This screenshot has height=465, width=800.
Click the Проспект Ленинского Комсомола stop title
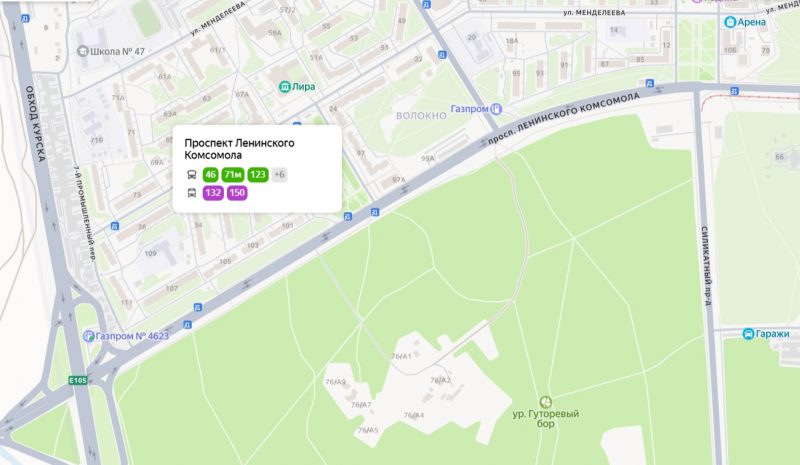click(239, 149)
